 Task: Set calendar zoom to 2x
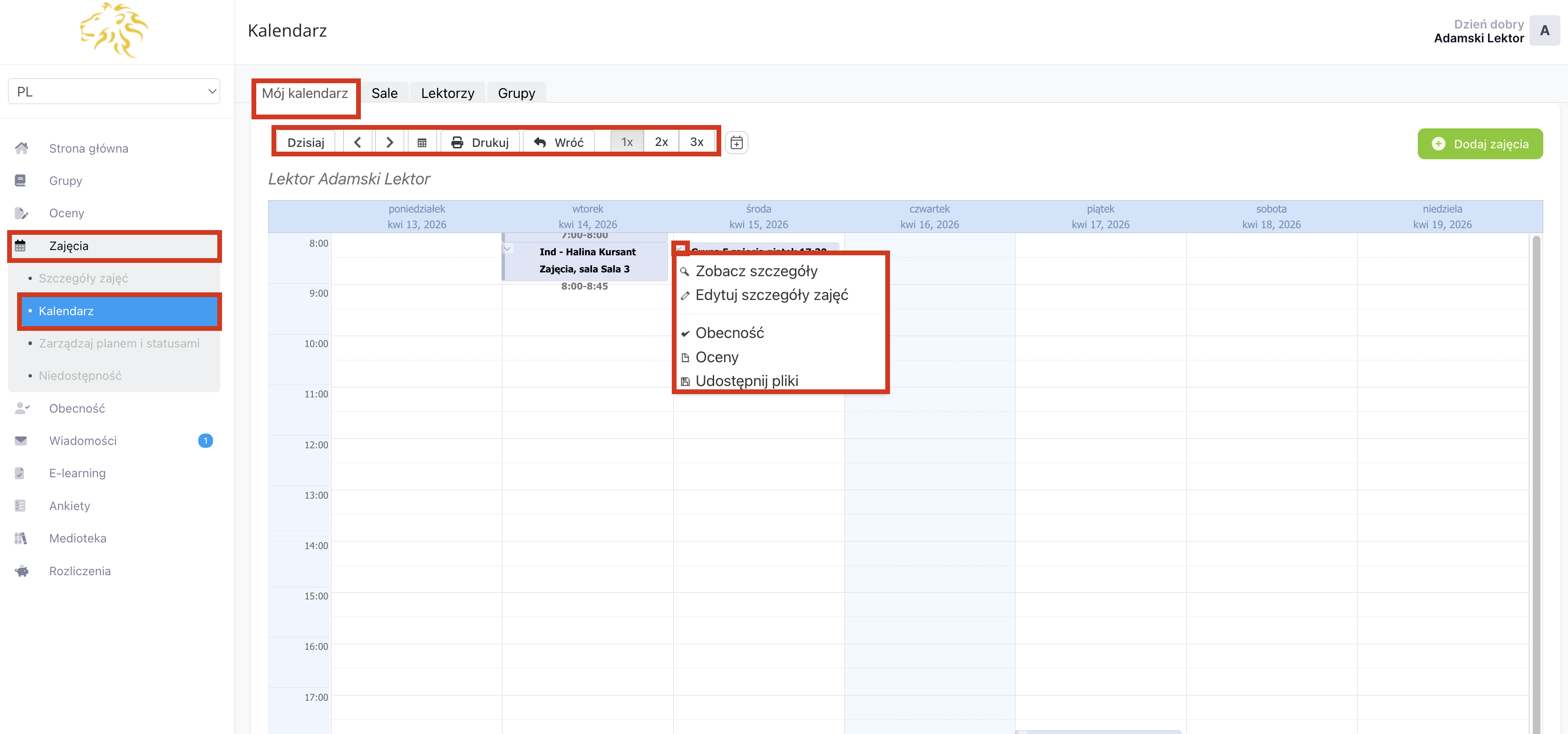tap(661, 143)
